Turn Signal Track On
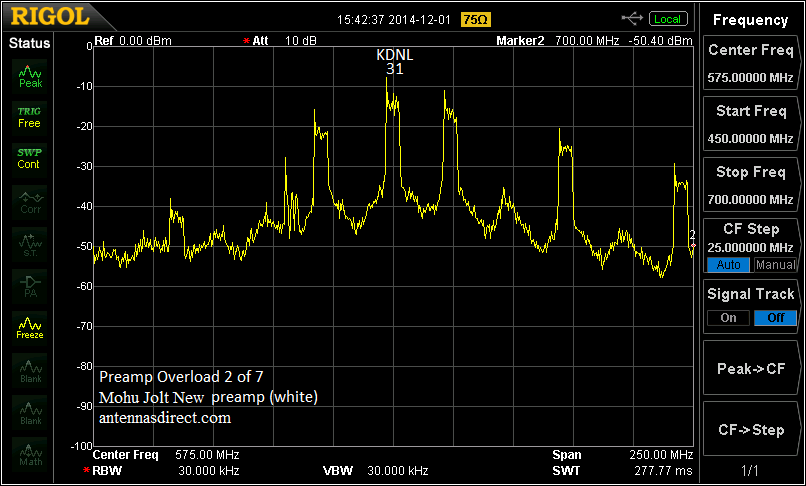The image size is (806, 486). [x=727, y=318]
